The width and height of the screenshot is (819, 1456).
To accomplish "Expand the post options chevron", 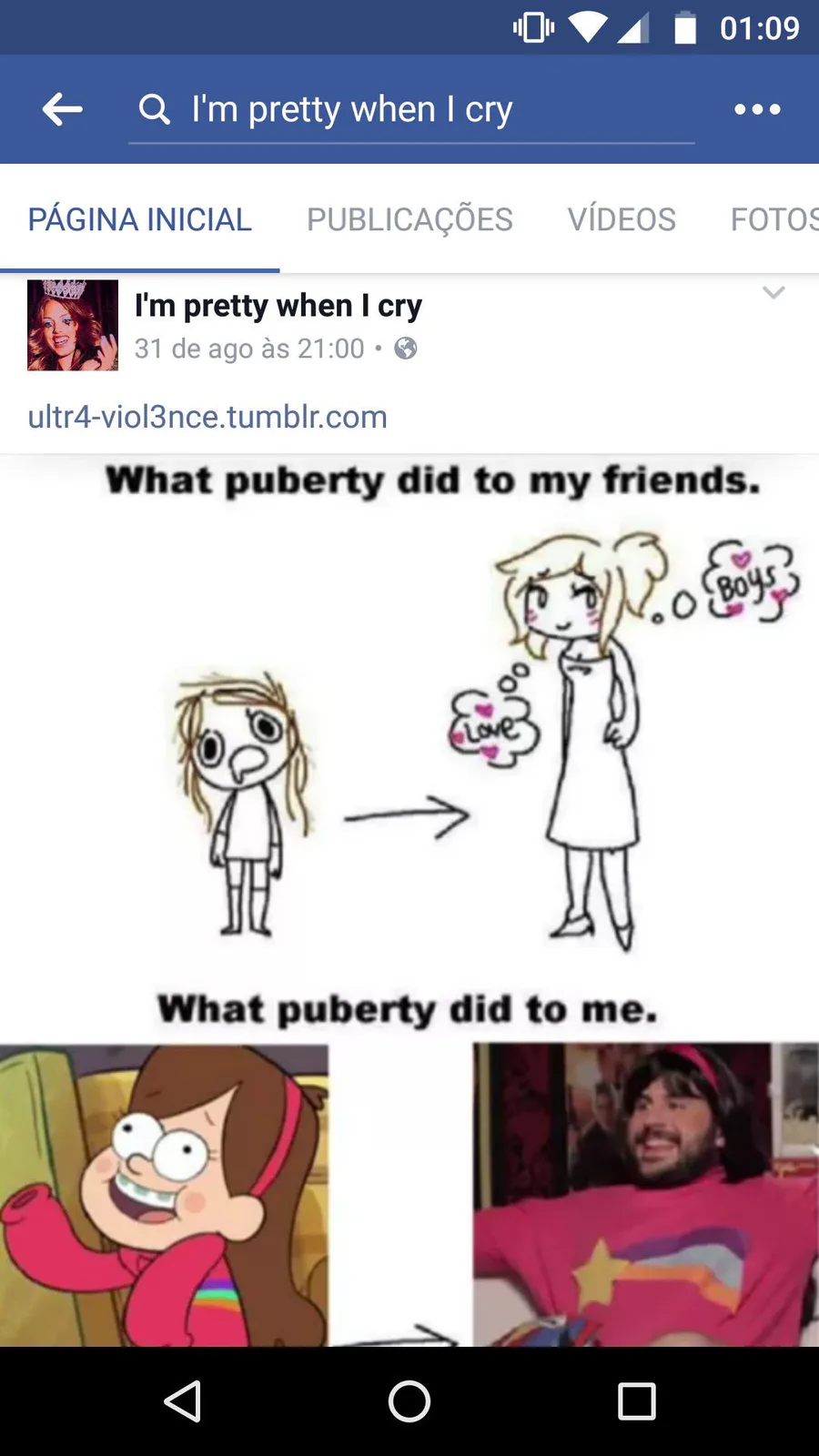I will point(773,293).
